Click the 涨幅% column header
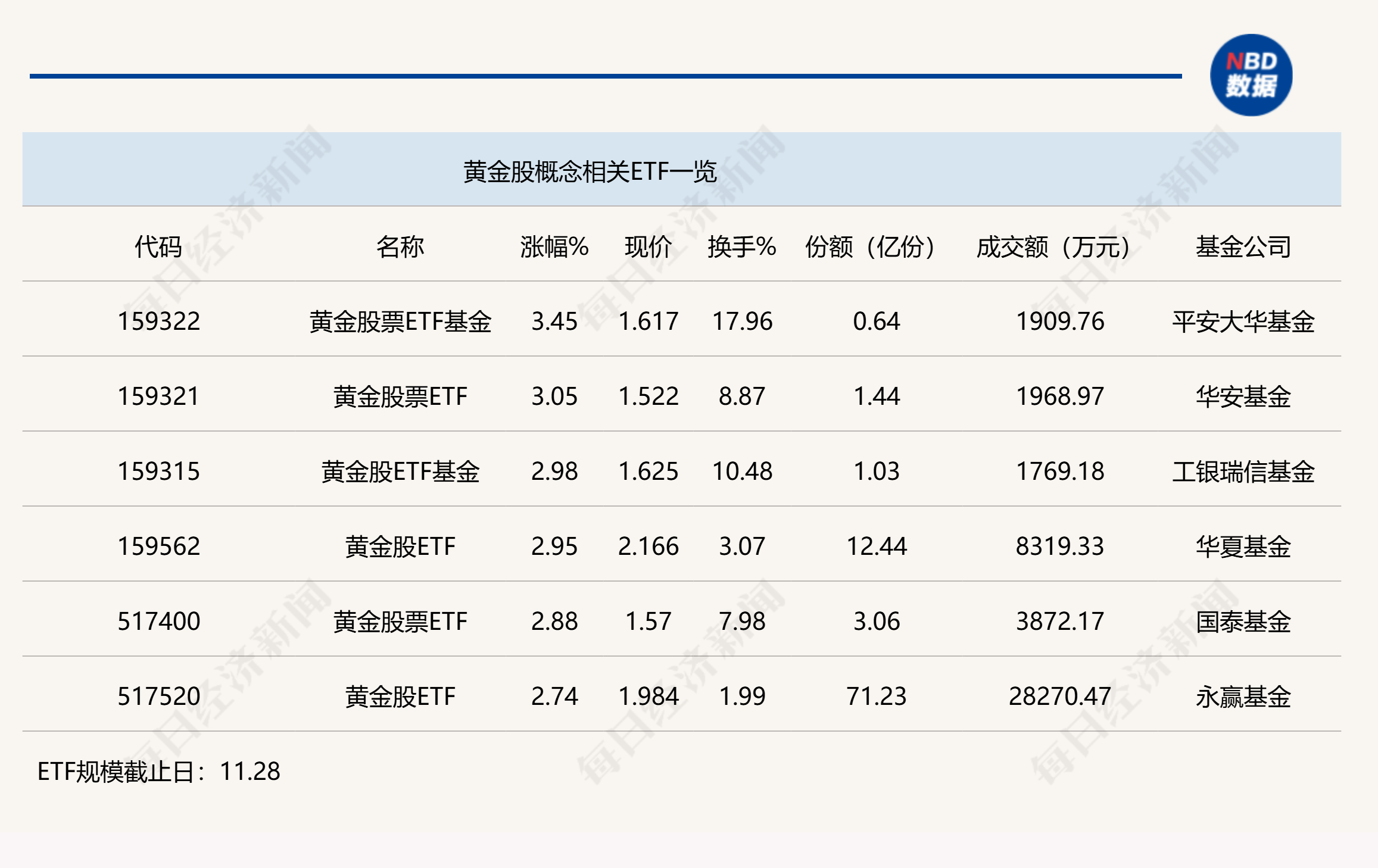 (554, 246)
